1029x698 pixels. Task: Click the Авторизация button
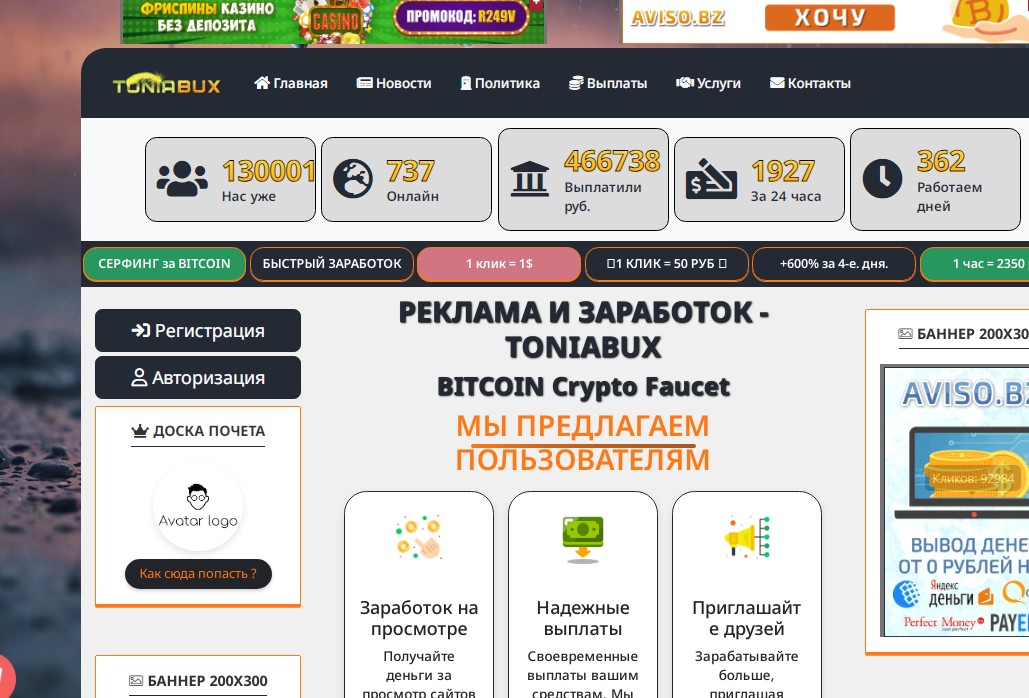click(x=198, y=378)
